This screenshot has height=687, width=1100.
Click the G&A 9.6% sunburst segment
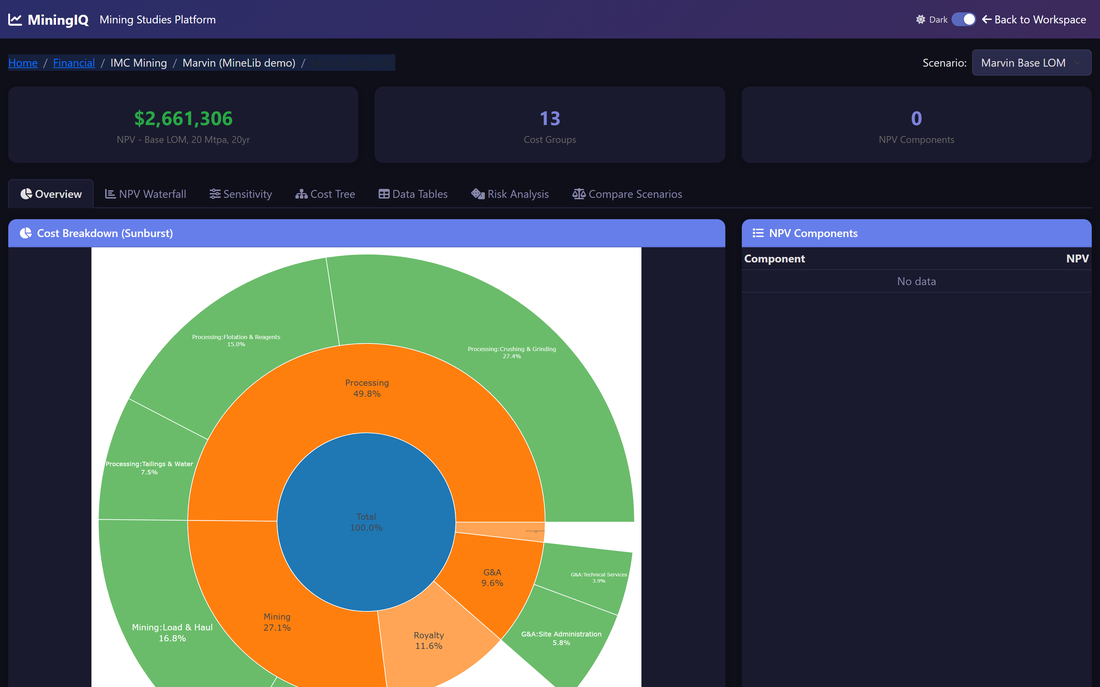[x=492, y=577]
